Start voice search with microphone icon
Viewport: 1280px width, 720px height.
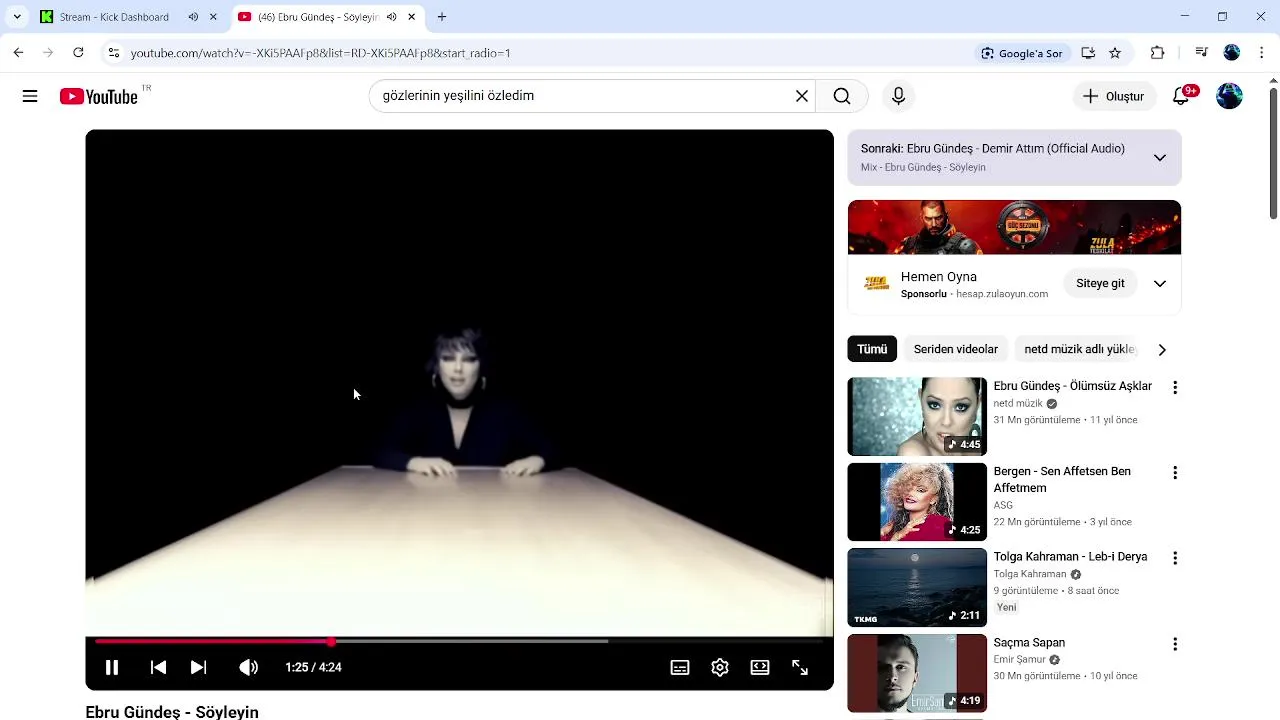pos(898,96)
